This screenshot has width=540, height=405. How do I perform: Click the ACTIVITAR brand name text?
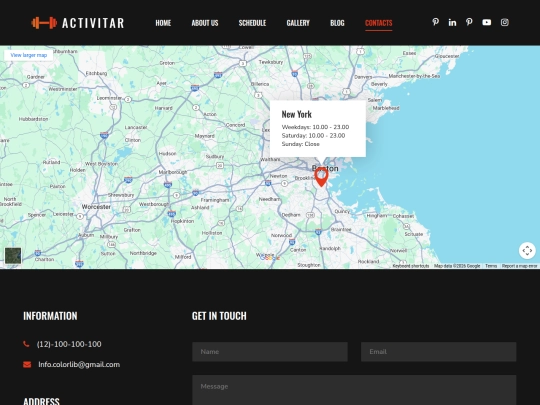coord(93,23)
